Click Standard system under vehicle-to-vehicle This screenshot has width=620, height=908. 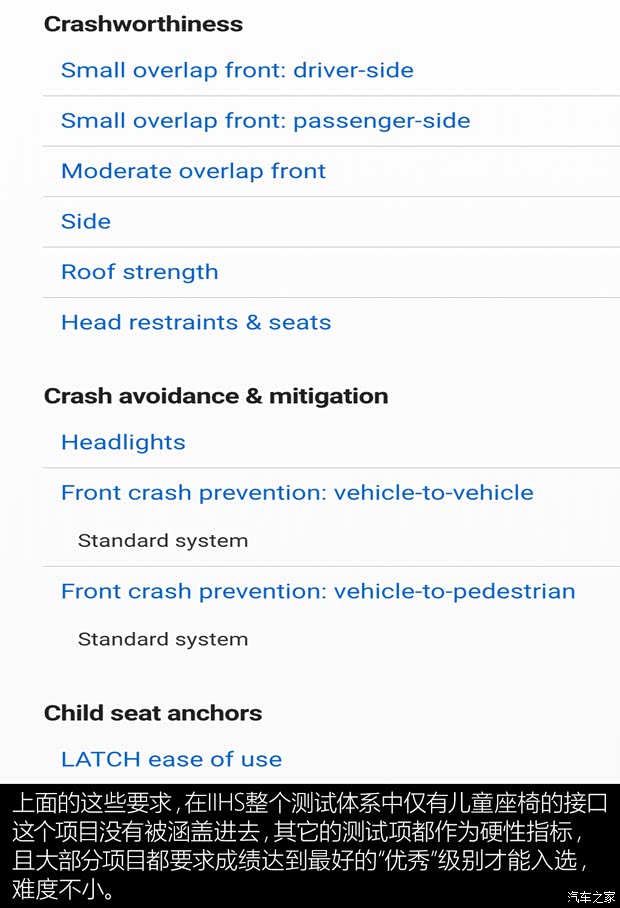coord(163,541)
